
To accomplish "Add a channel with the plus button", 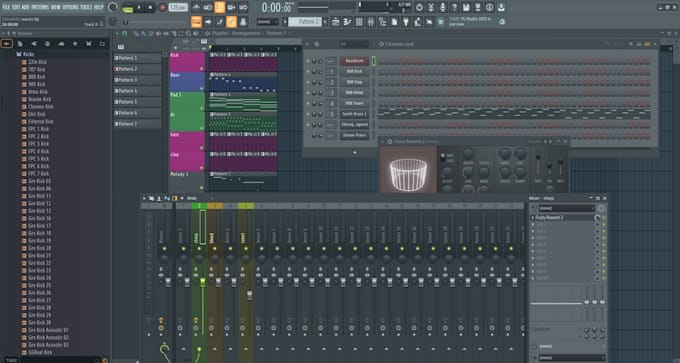I will (355, 153).
